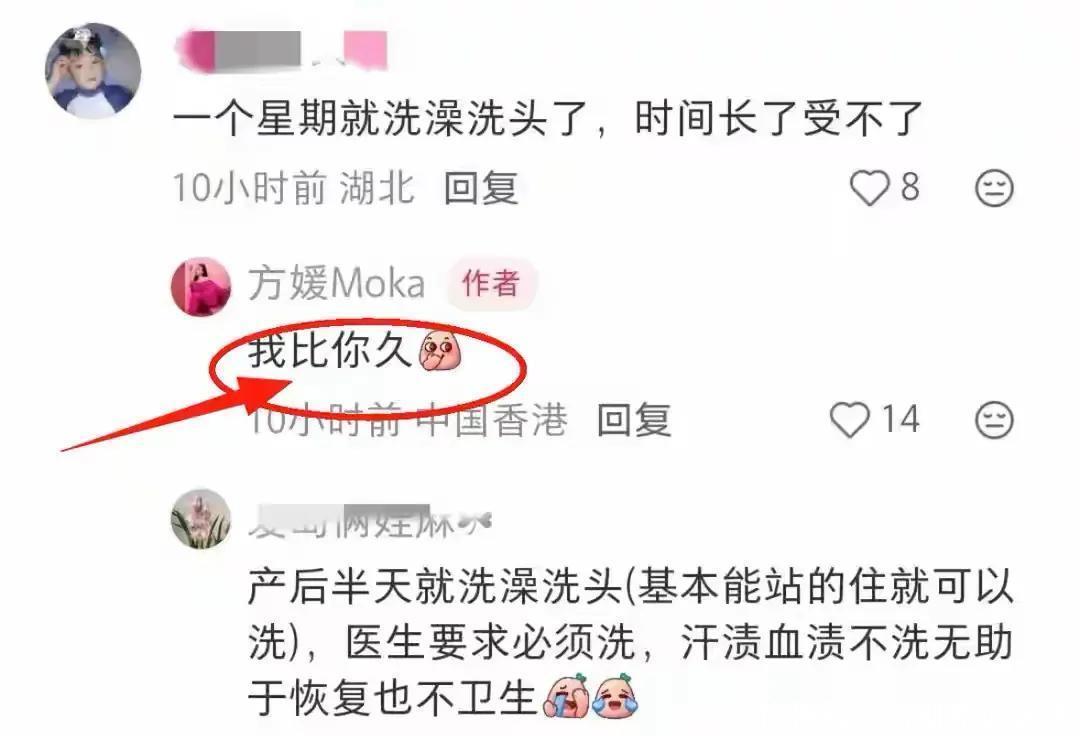Open the flower avatar of third commenter

click(x=200, y=519)
